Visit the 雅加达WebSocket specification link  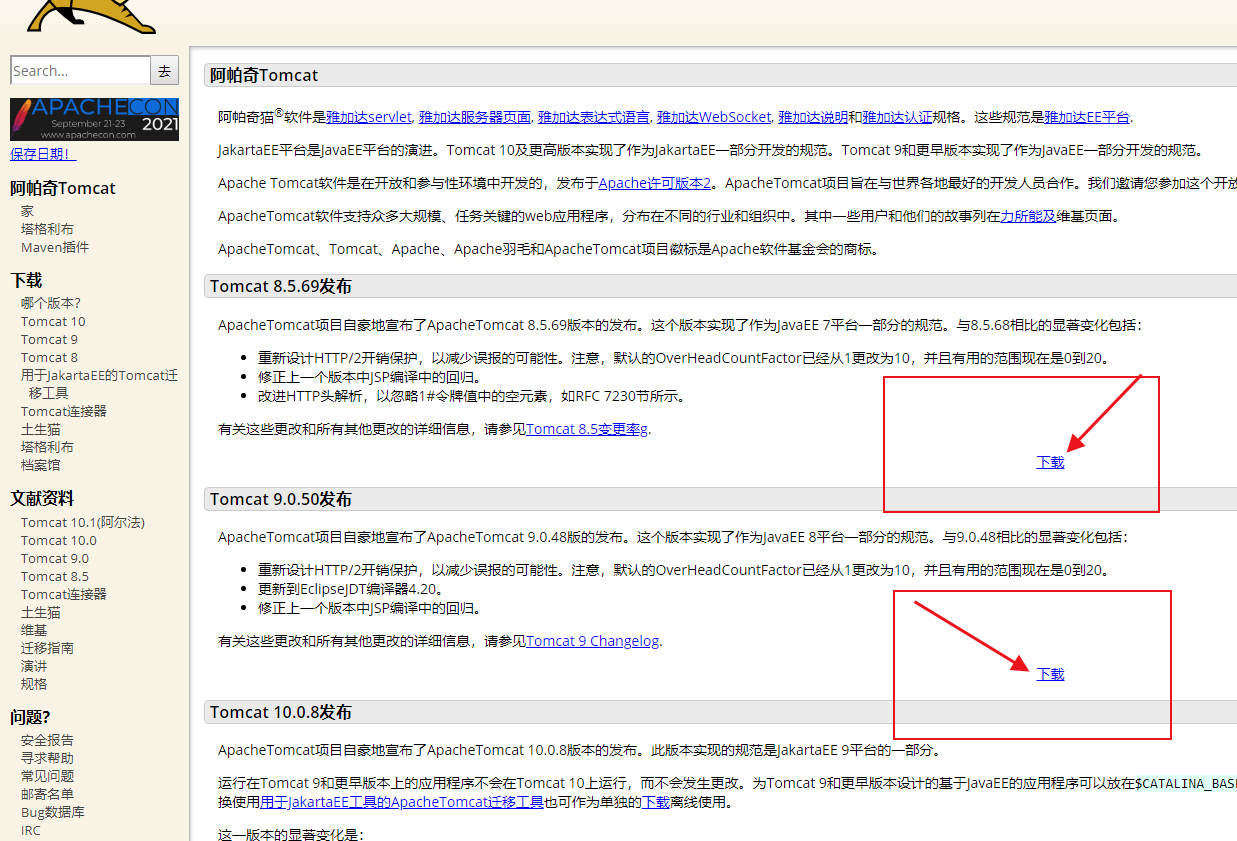[714, 117]
